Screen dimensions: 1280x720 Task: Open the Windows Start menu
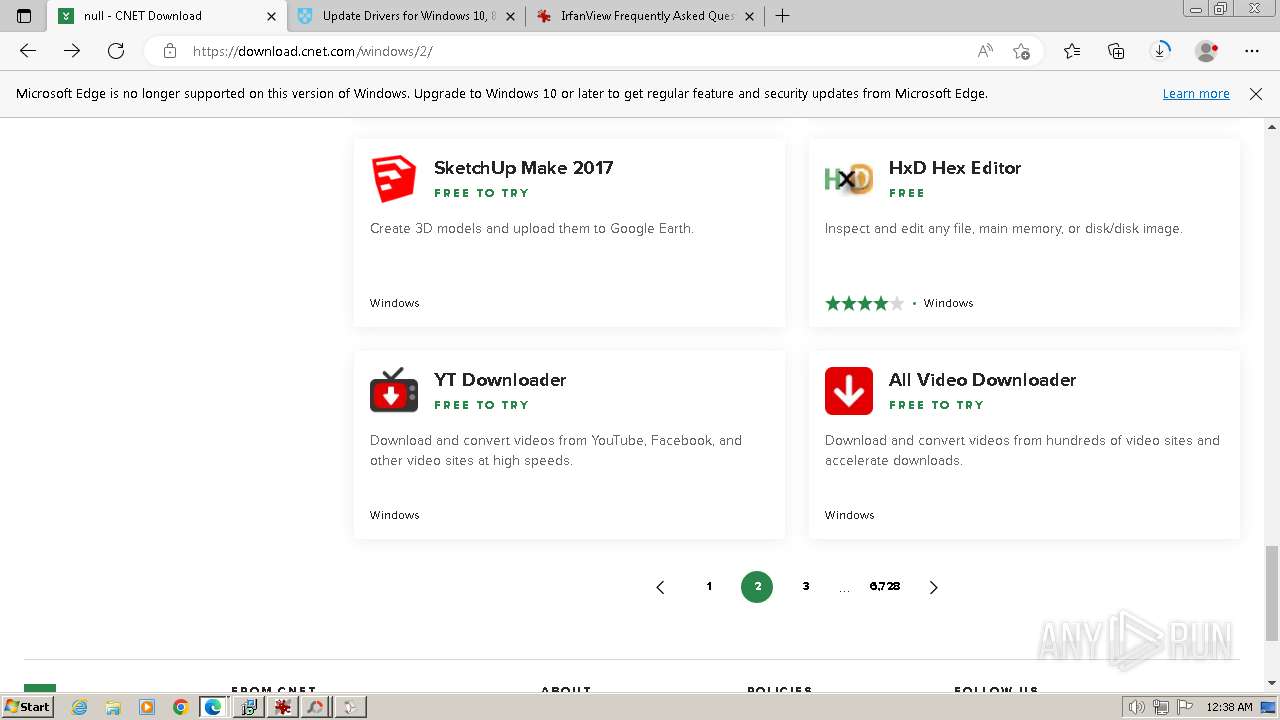click(x=27, y=707)
